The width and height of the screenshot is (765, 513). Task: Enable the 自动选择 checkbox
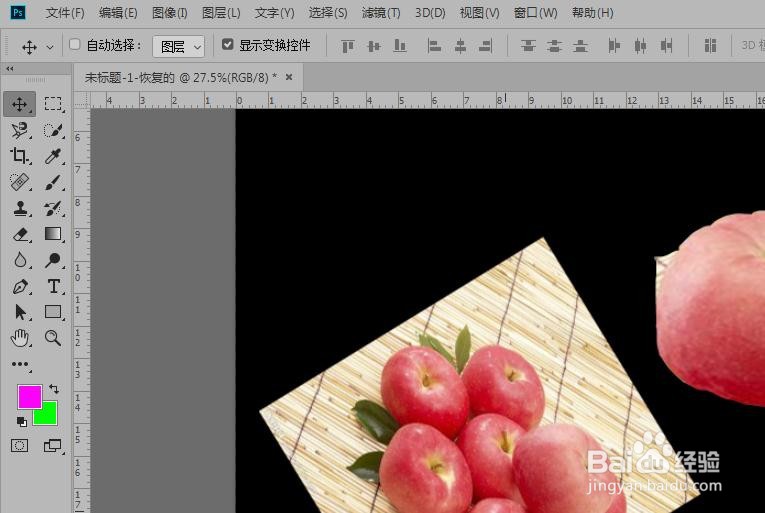(x=75, y=45)
